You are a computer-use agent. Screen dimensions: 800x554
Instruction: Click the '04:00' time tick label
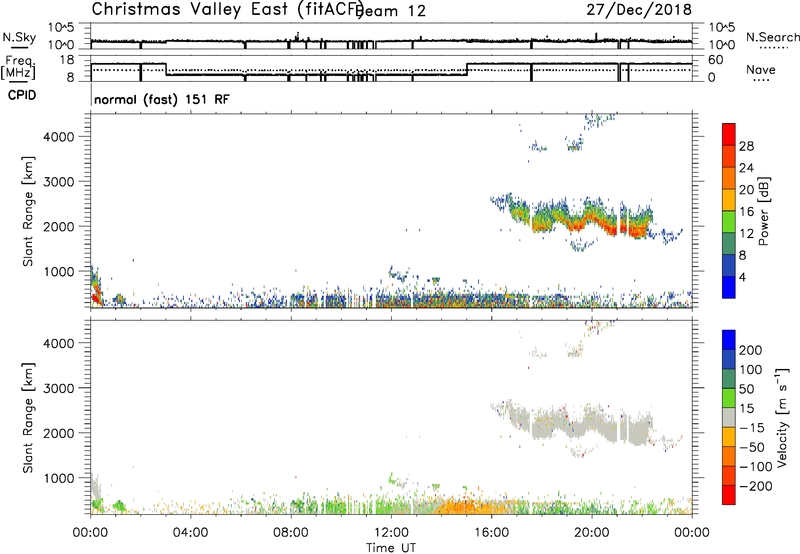(190, 533)
